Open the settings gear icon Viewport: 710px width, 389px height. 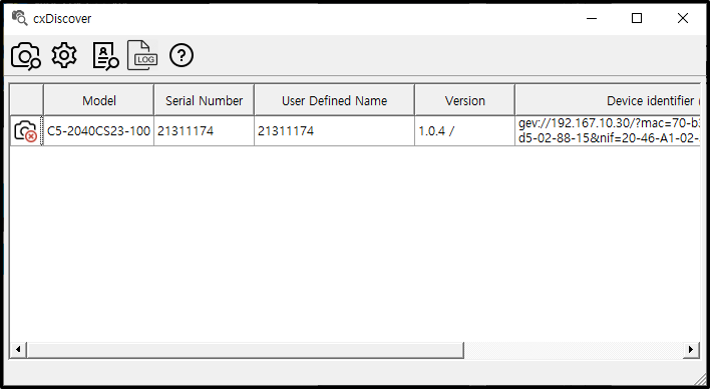64,56
